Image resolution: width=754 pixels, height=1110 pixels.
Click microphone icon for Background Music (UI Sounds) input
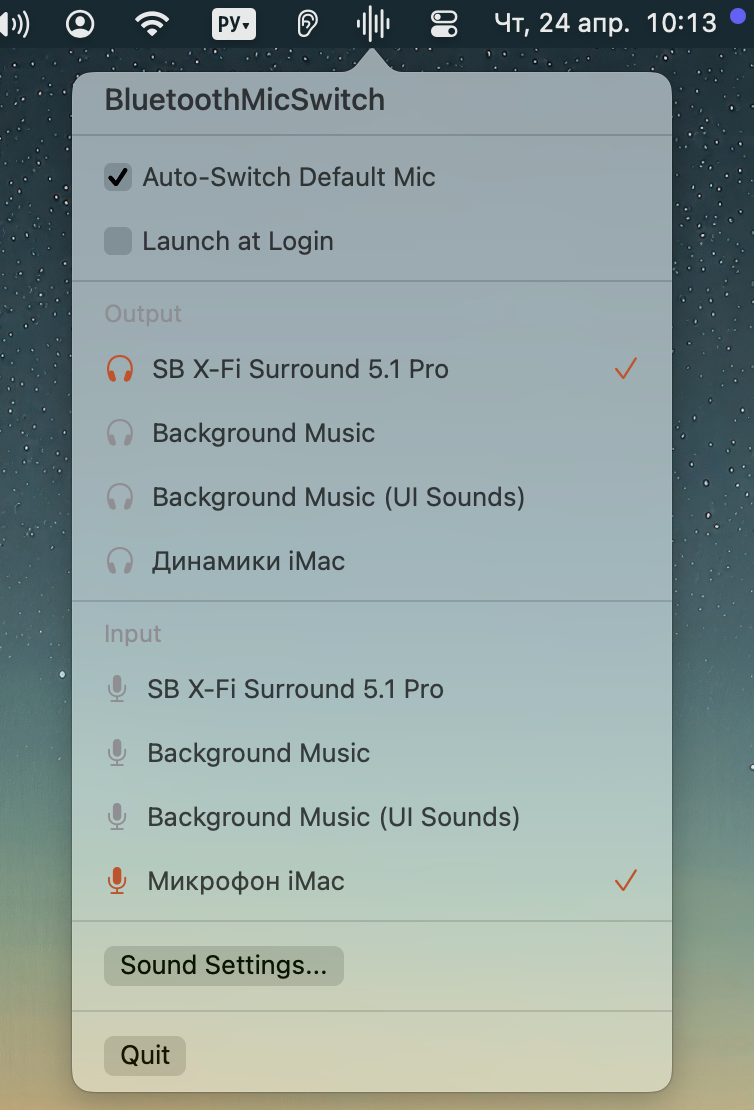point(117,817)
